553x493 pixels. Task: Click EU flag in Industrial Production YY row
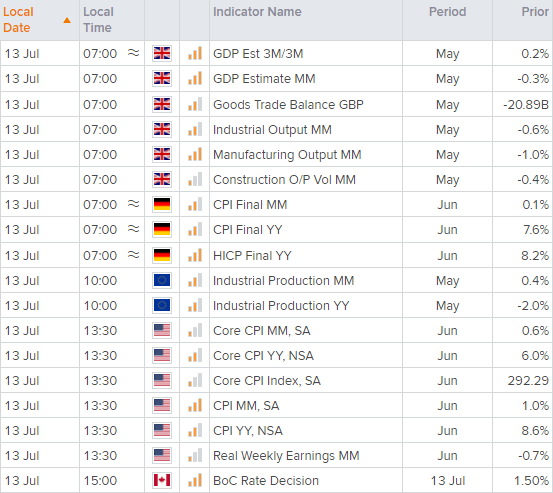click(x=162, y=306)
